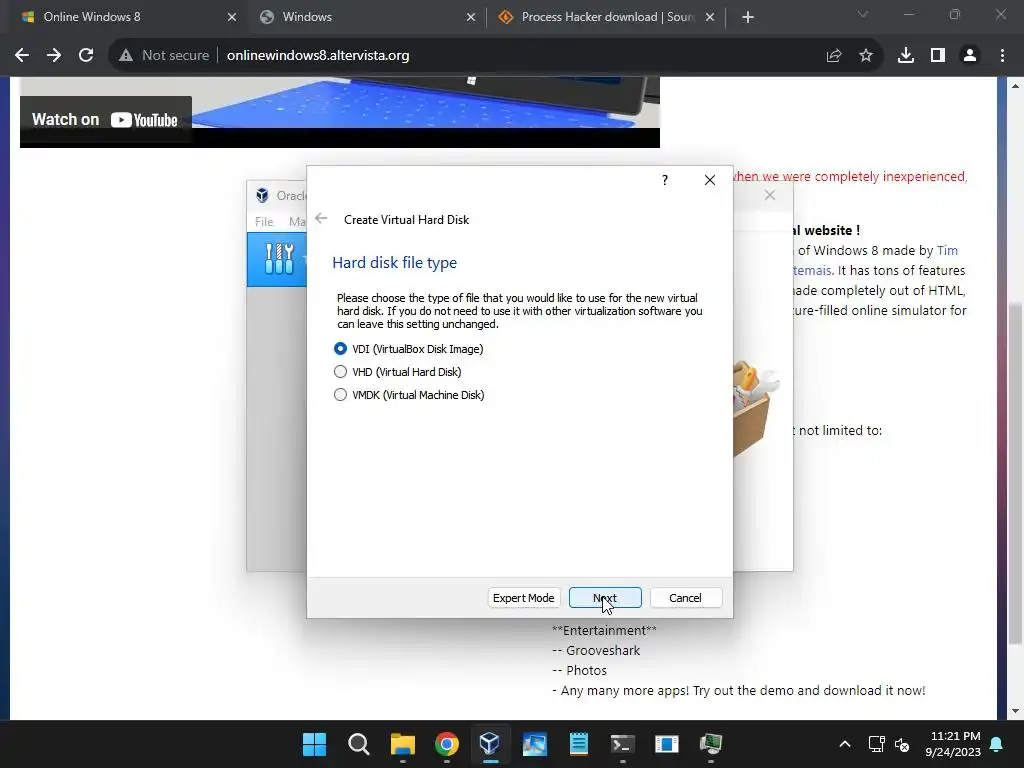
Task: Click the Expert Mode button
Action: tap(523, 598)
